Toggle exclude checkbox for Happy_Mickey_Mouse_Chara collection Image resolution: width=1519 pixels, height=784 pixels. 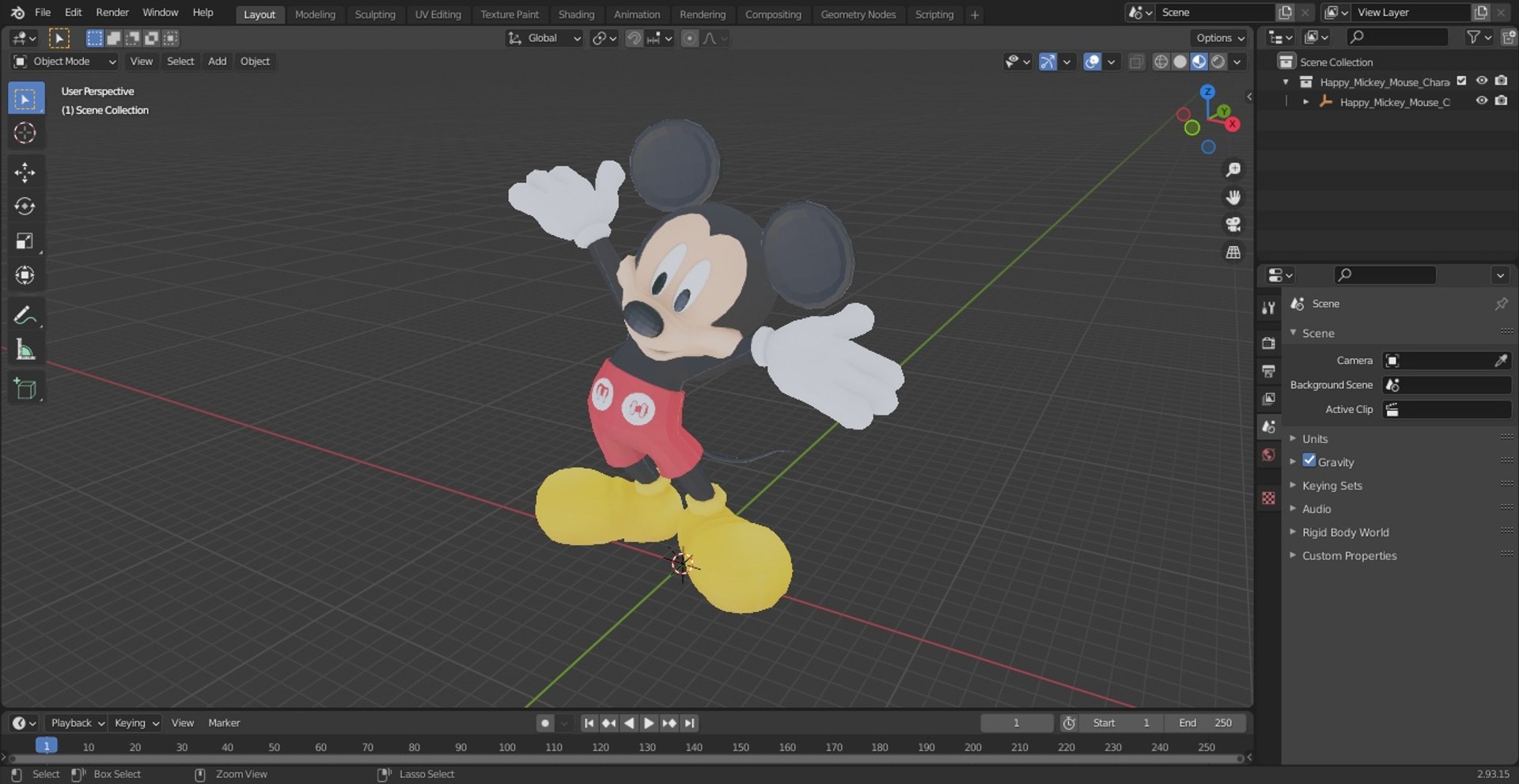point(1462,81)
